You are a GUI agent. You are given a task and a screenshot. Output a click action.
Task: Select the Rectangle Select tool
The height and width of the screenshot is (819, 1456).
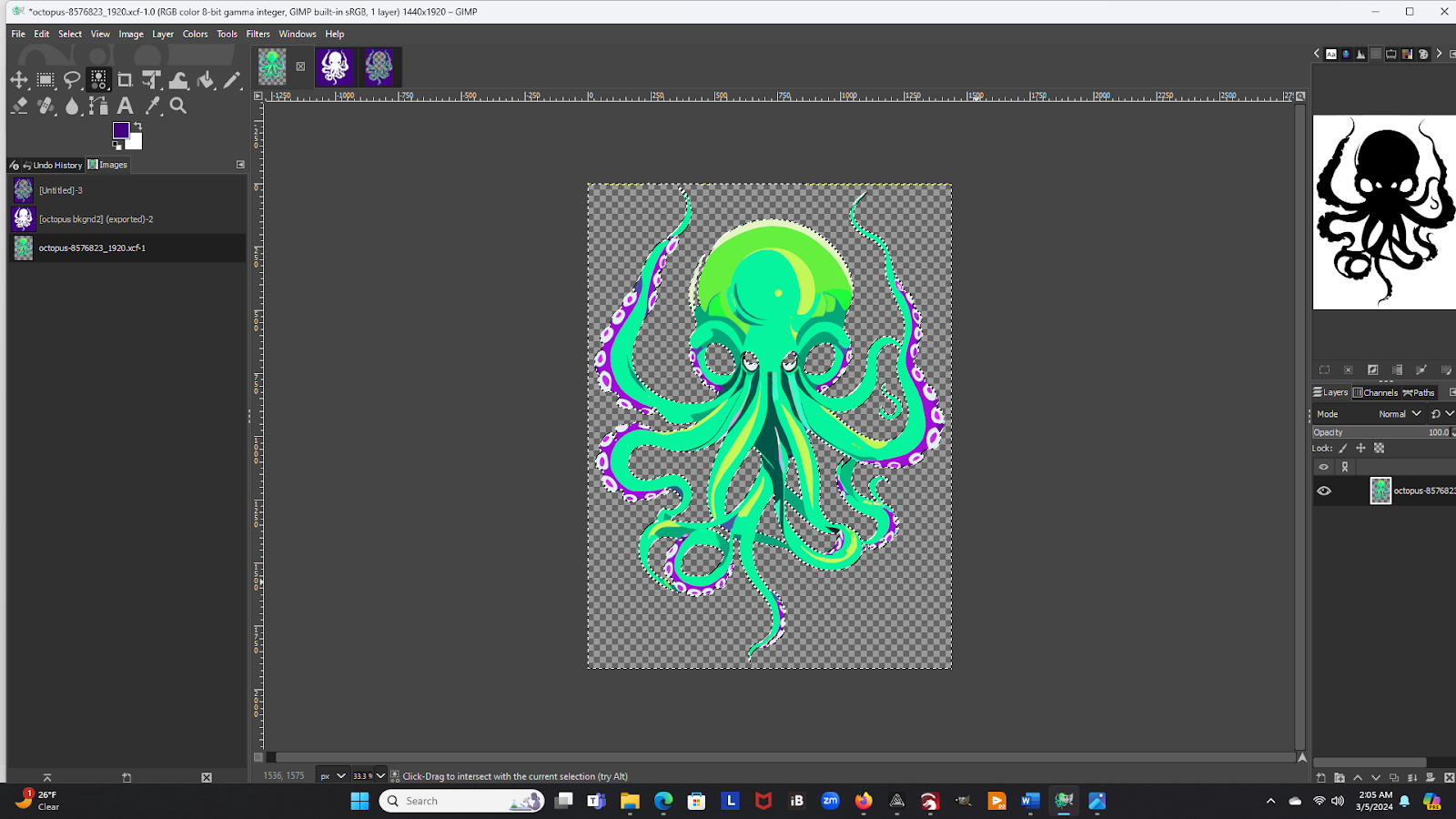click(x=45, y=80)
